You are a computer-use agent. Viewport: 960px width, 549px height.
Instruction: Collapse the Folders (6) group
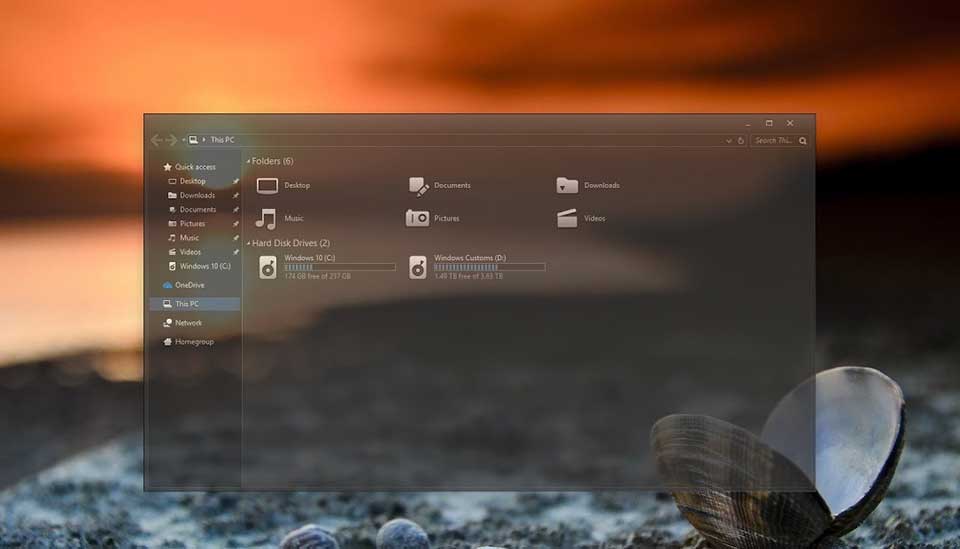[248, 161]
